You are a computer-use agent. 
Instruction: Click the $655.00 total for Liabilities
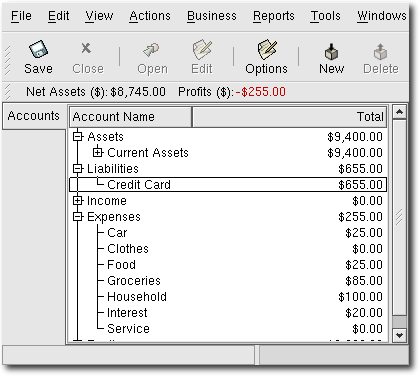360,169
